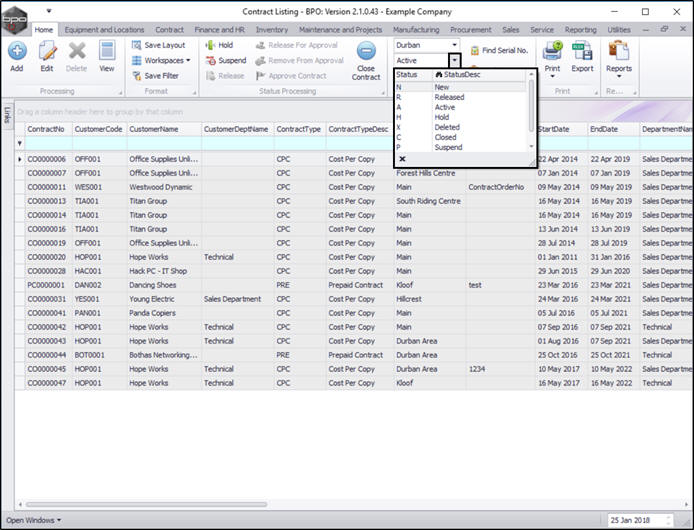Click customer name Panda Copiers
The image size is (694, 530).
coord(152,313)
